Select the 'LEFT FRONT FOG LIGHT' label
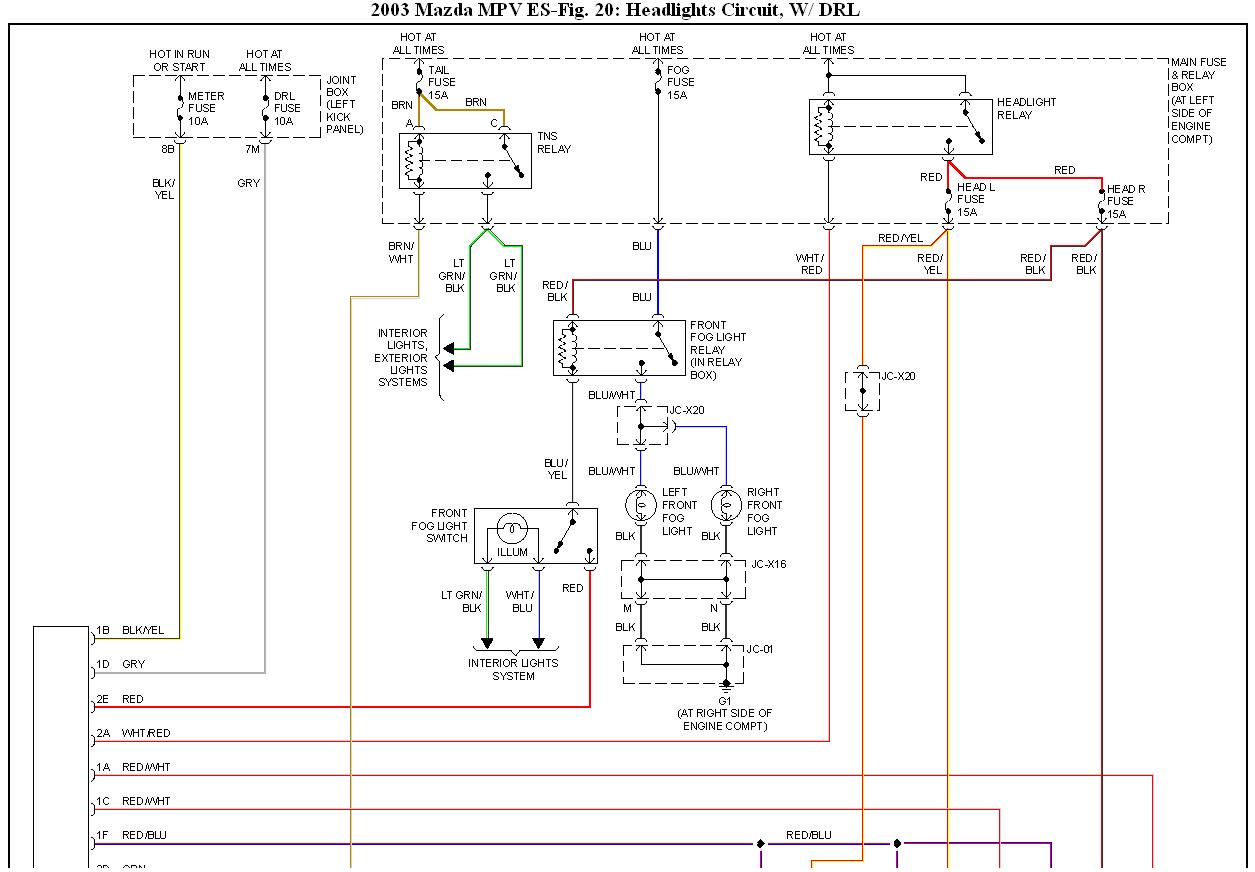1255x872 pixels. point(678,511)
